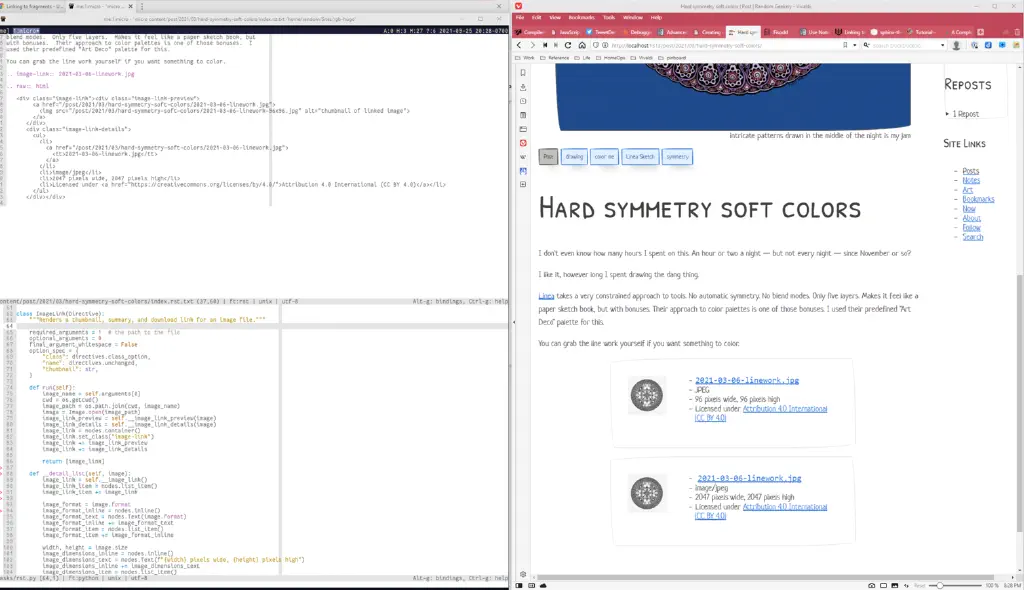This screenshot has height=590, width=1024.
Task: Expand the 1 Repost disclosure triangle
Action: click(947, 114)
